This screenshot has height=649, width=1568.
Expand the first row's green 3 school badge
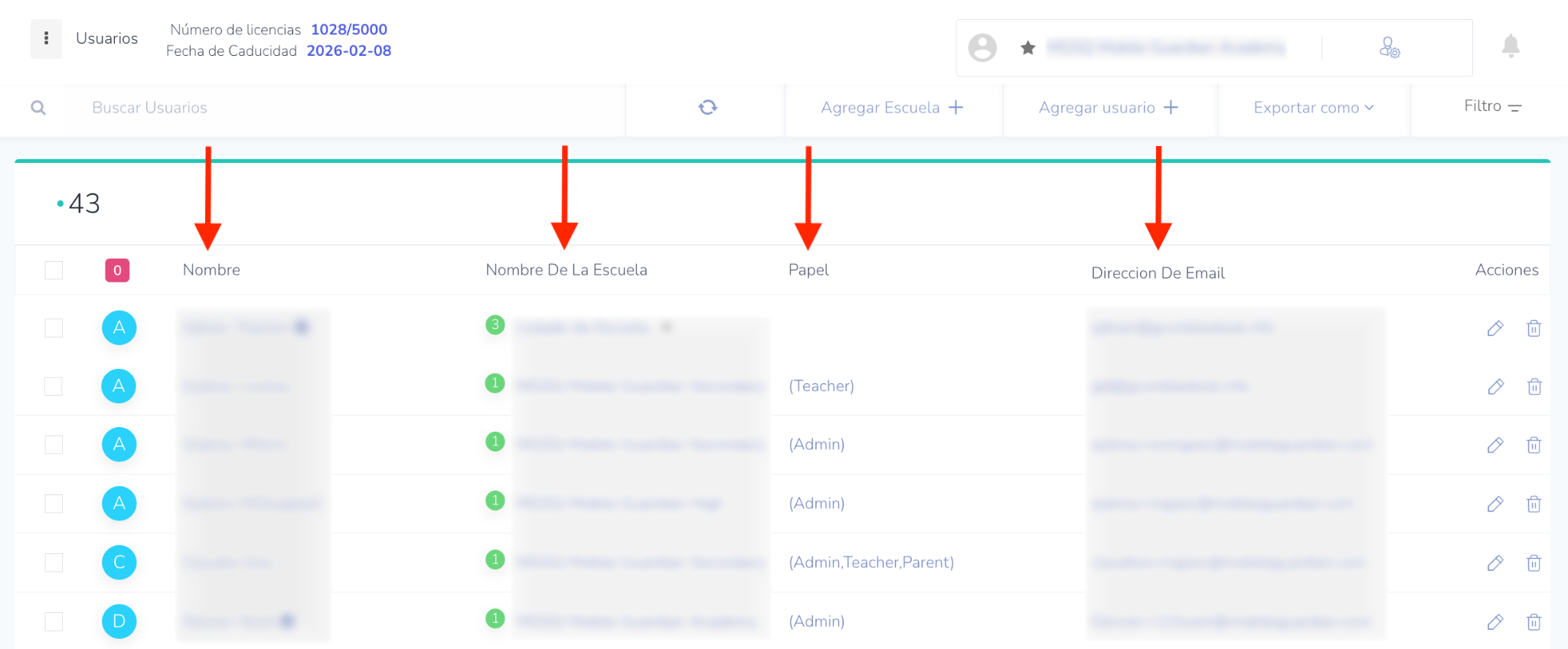click(495, 324)
